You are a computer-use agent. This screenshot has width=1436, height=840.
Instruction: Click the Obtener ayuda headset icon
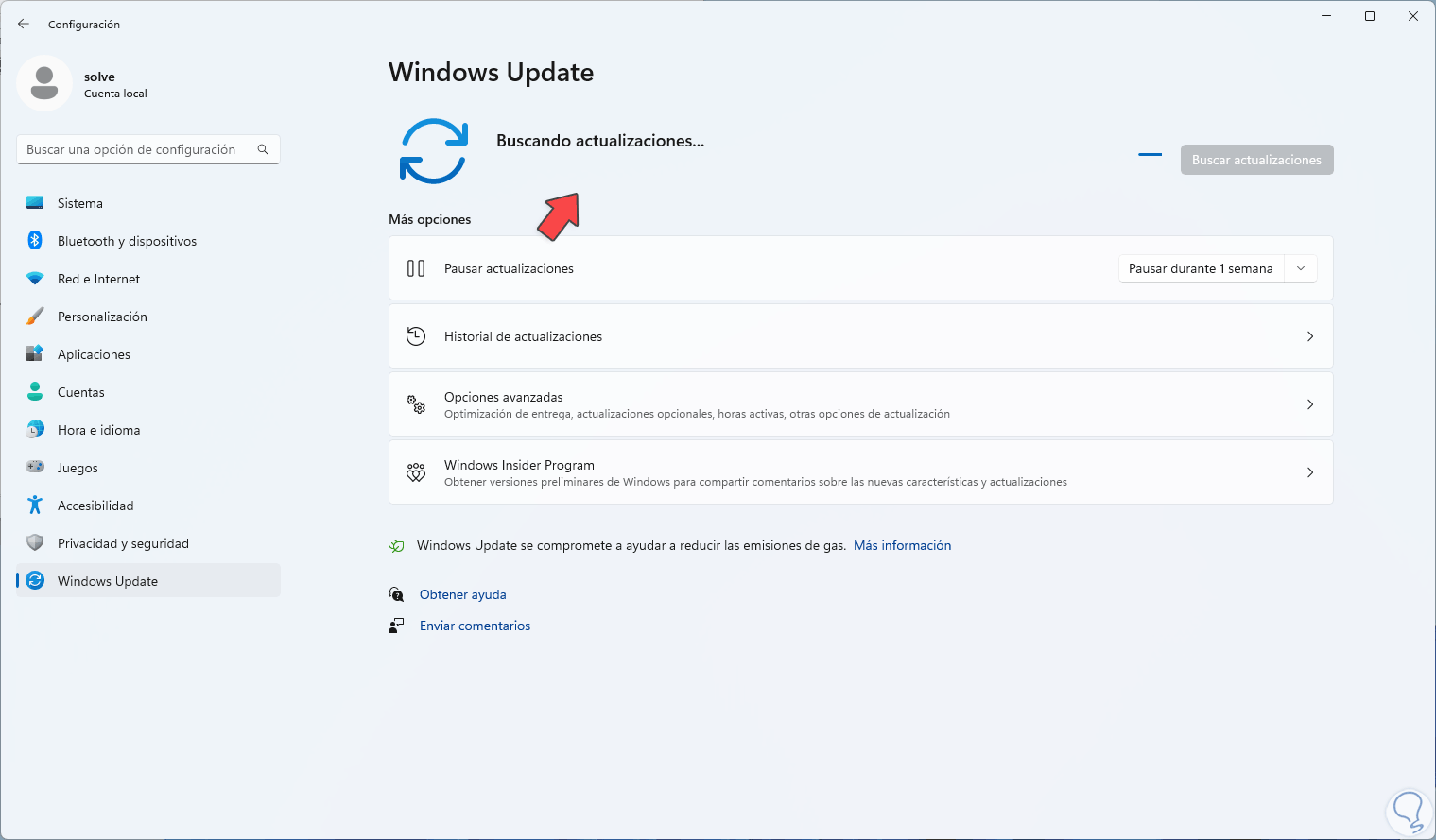click(x=397, y=594)
